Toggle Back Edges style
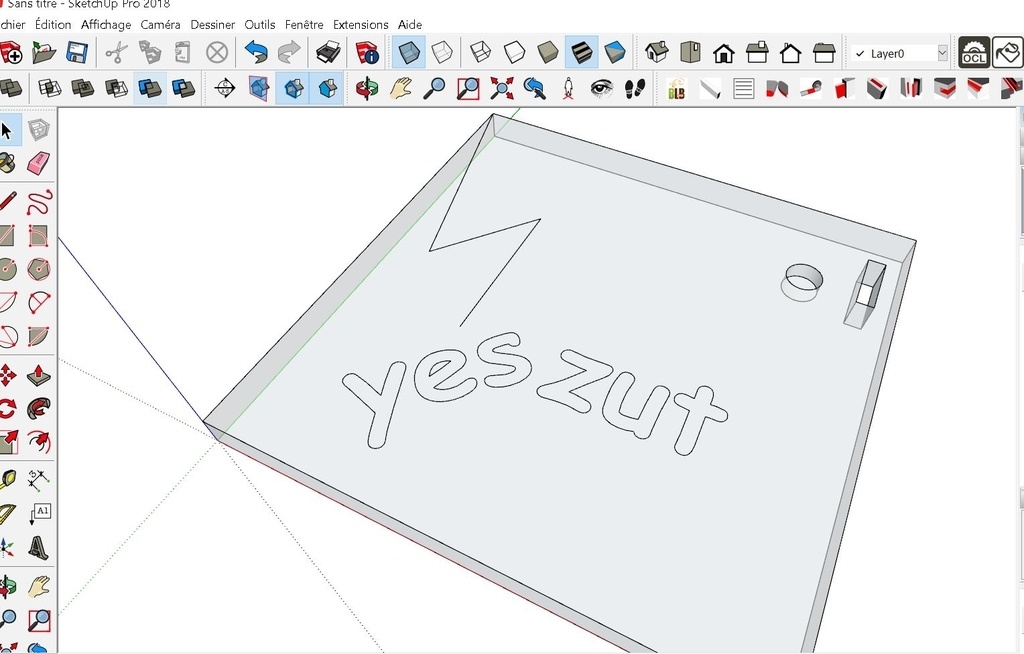 [443, 52]
